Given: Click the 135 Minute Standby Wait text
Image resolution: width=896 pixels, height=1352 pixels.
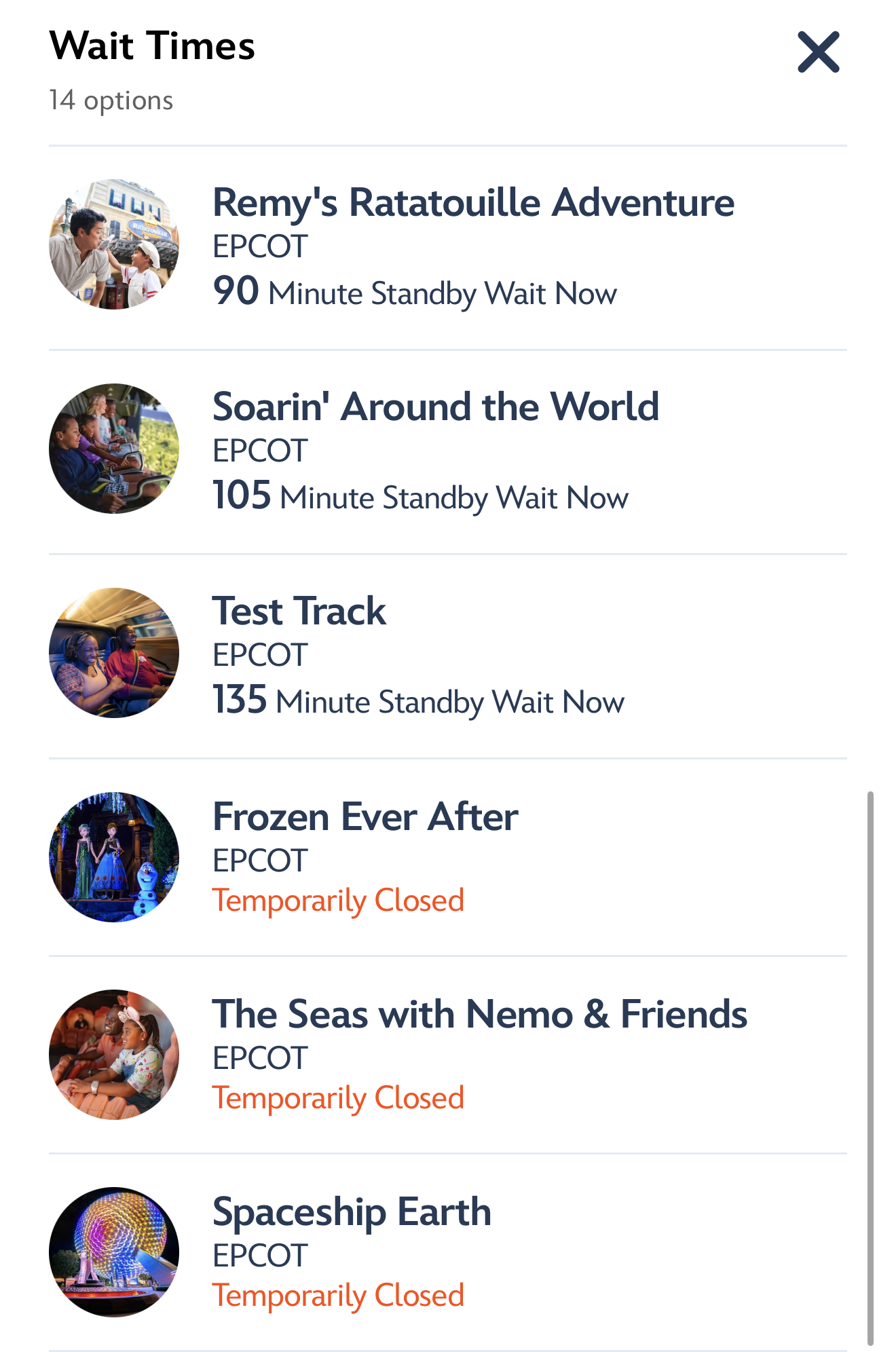Looking at the screenshot, I should point(418,701).
